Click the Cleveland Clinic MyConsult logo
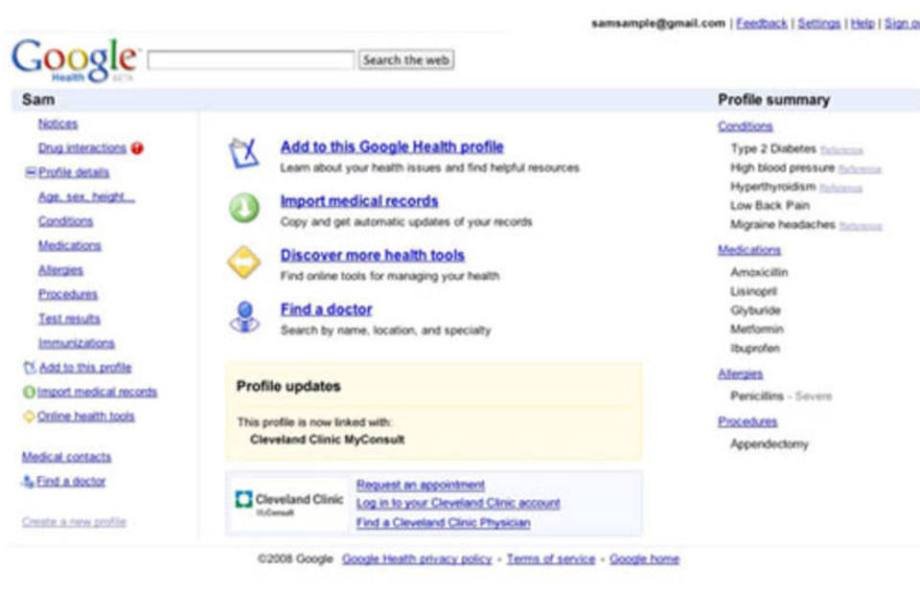920x613 pixels. point(289,502)
